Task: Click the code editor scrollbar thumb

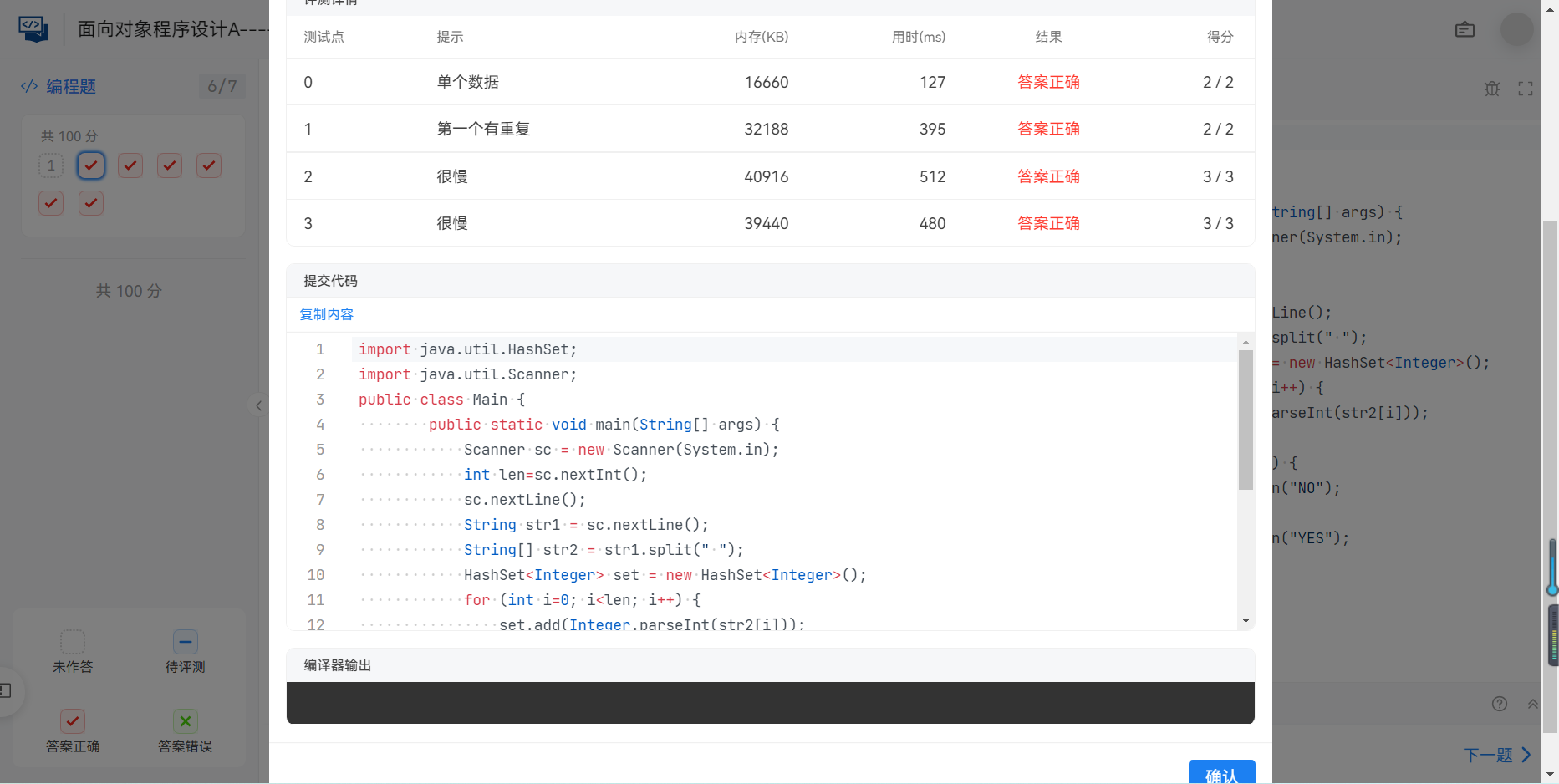Action: coord(1246,420)
